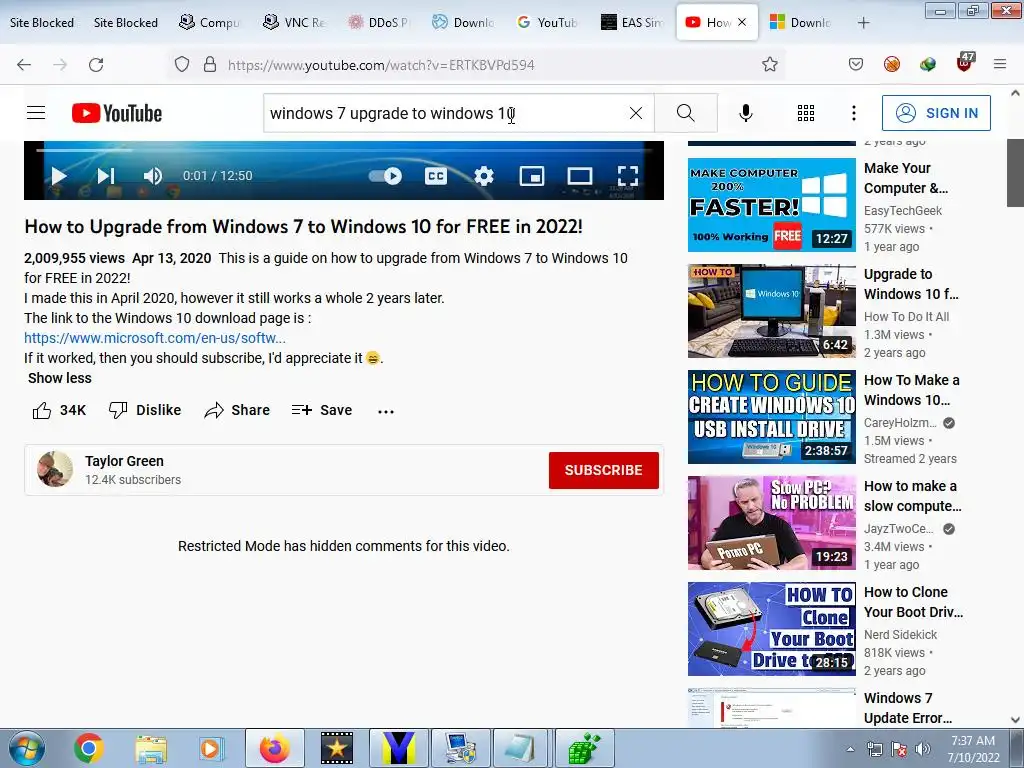Open tracking protection shield icon
1024x768 pixels.
(182, 64)
